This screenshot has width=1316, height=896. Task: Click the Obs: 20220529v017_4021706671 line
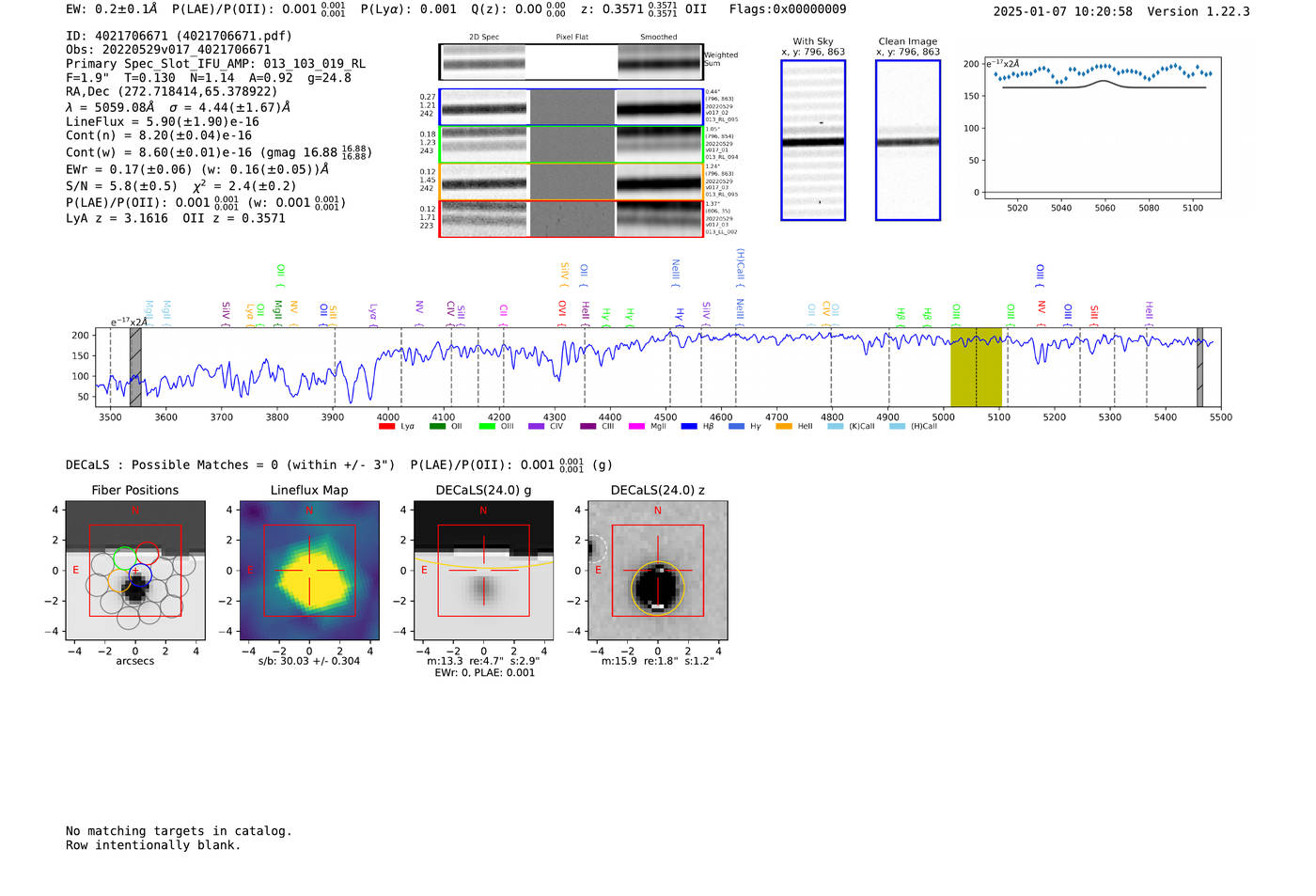coord(168,50)
